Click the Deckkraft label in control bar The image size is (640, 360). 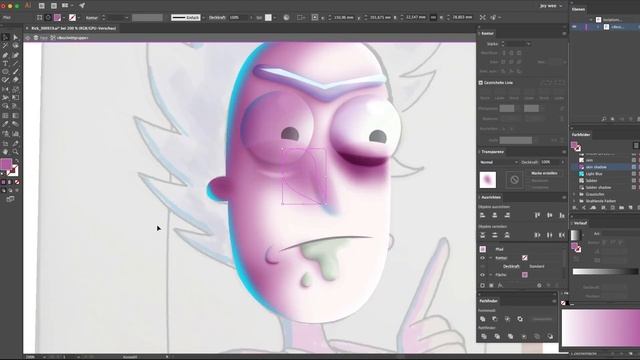pyautogui.click(x=218, y=18)
